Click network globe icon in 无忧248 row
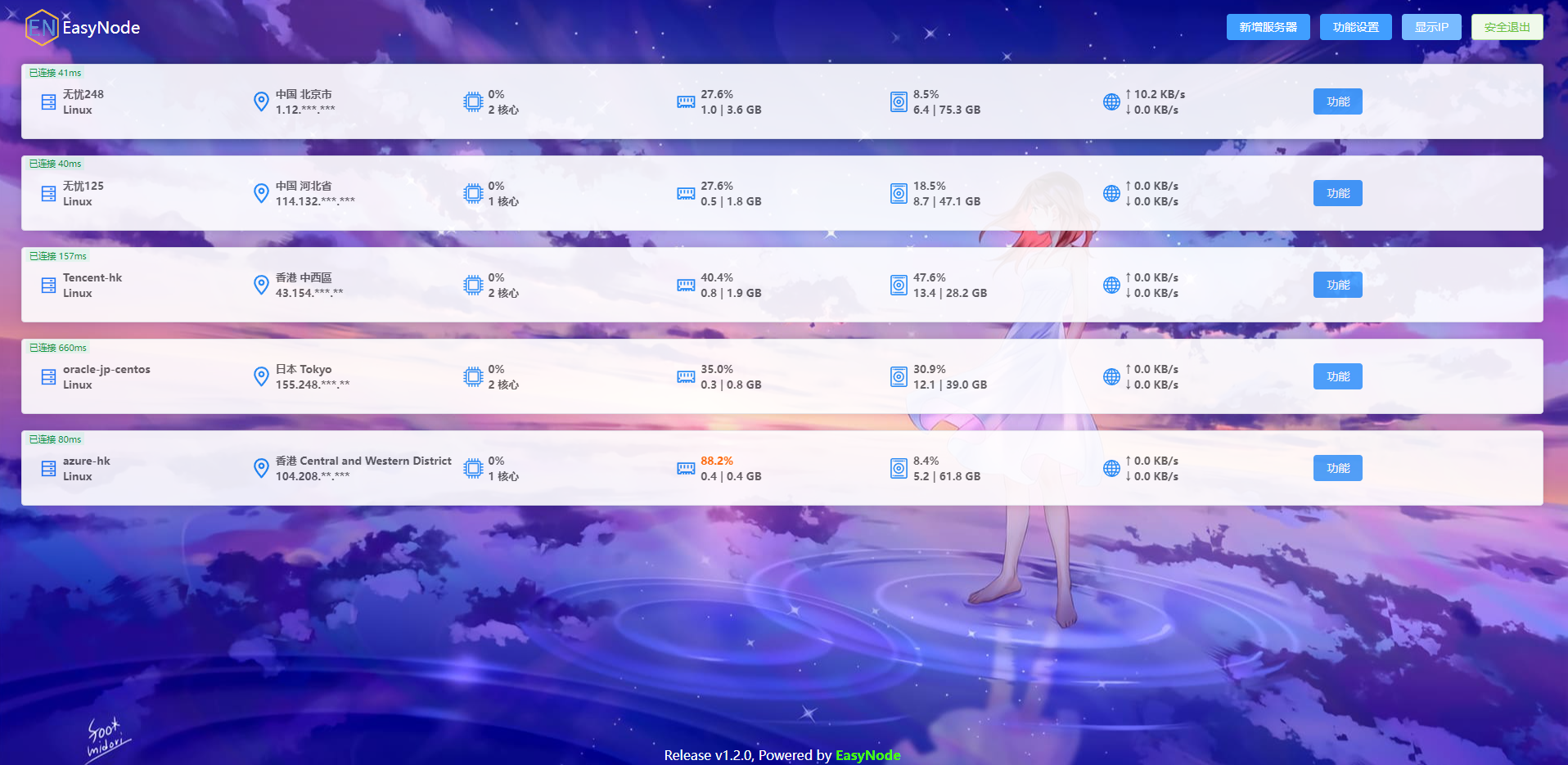This screenshot has width=1568, height=765. tap(1111, 102)
